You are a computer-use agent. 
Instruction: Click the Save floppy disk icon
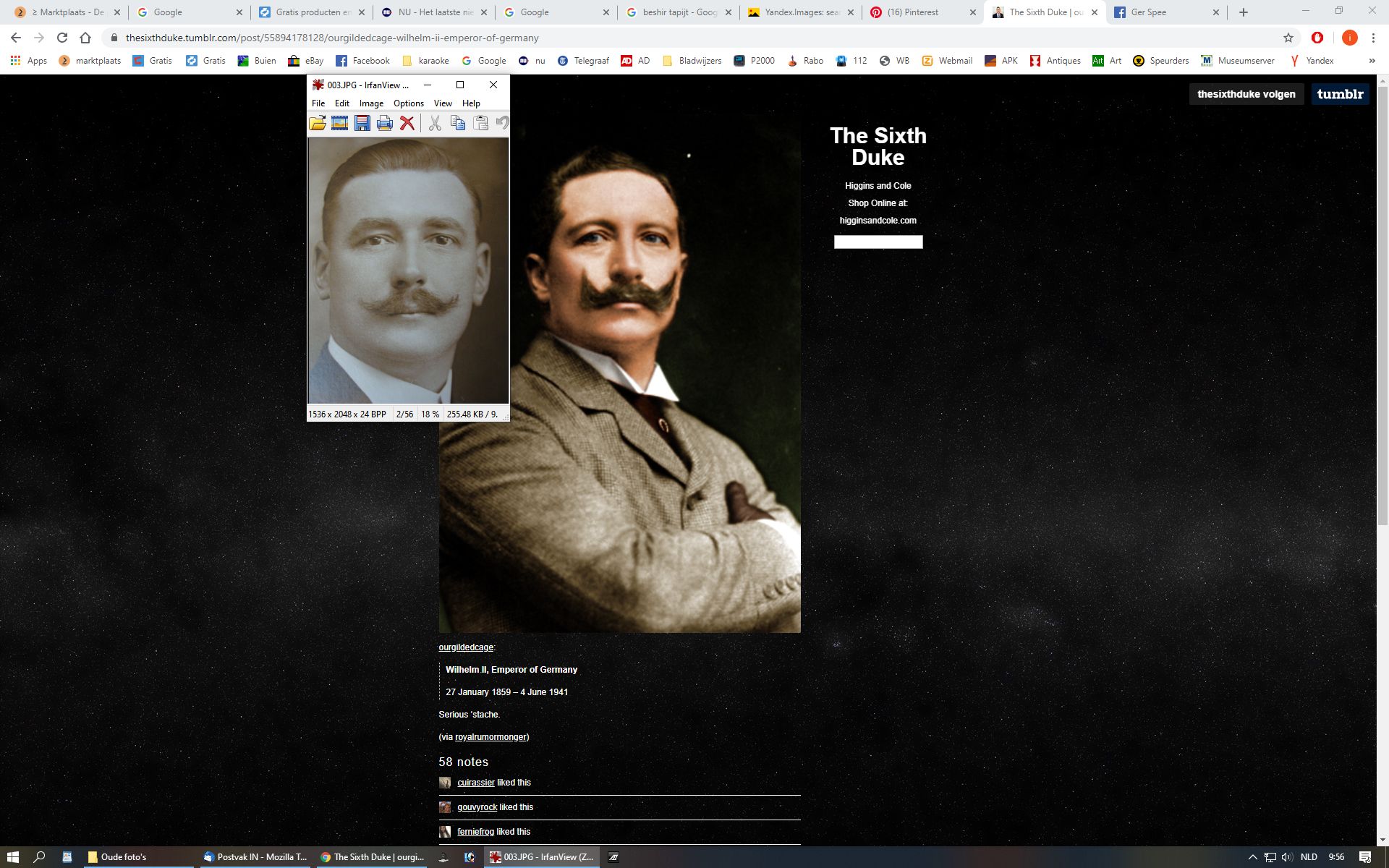click(x=362, y=123)
